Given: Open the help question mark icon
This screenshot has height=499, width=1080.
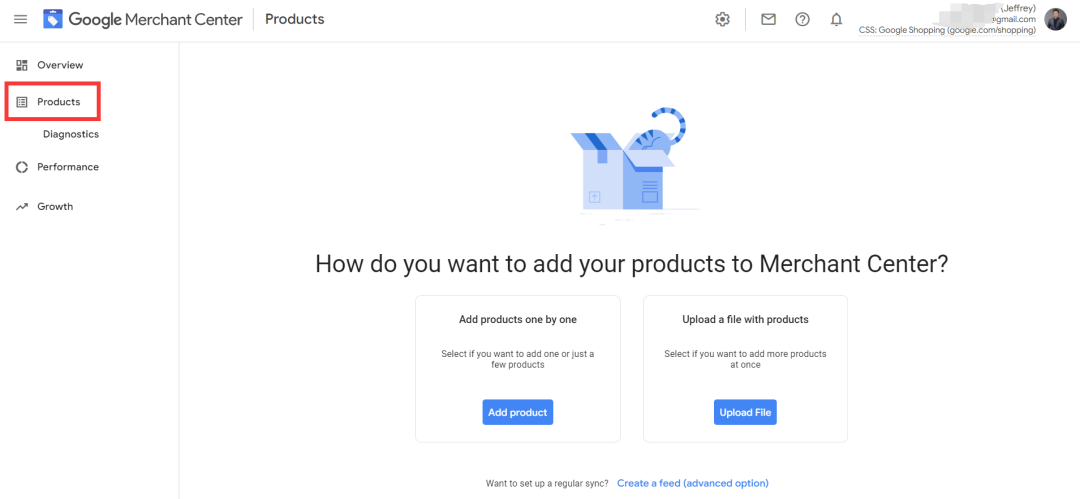Looking at the screenshot, I should 802,19.
